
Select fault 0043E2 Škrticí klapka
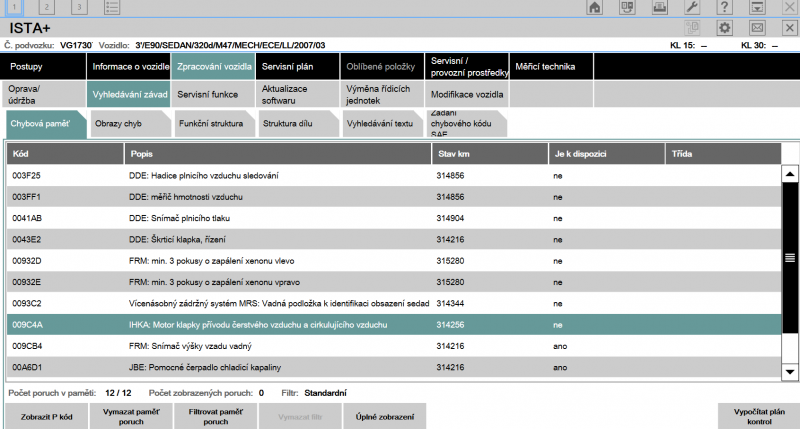pyautogui.click(x=394, y=240)
